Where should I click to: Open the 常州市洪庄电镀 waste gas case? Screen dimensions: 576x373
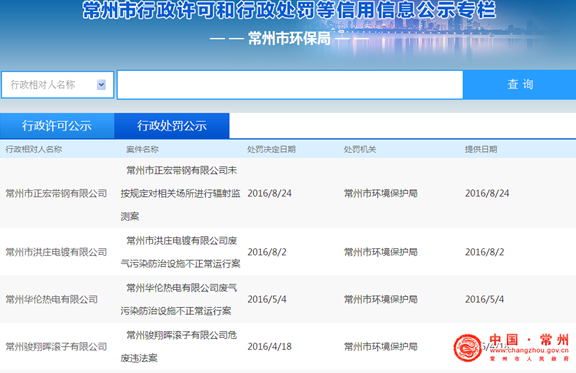click(180, 252)
